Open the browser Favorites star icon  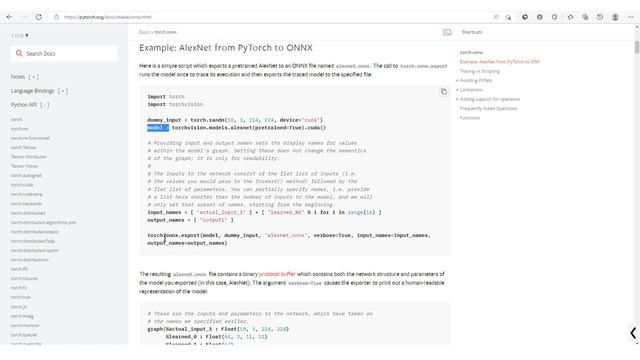point(571,17)
